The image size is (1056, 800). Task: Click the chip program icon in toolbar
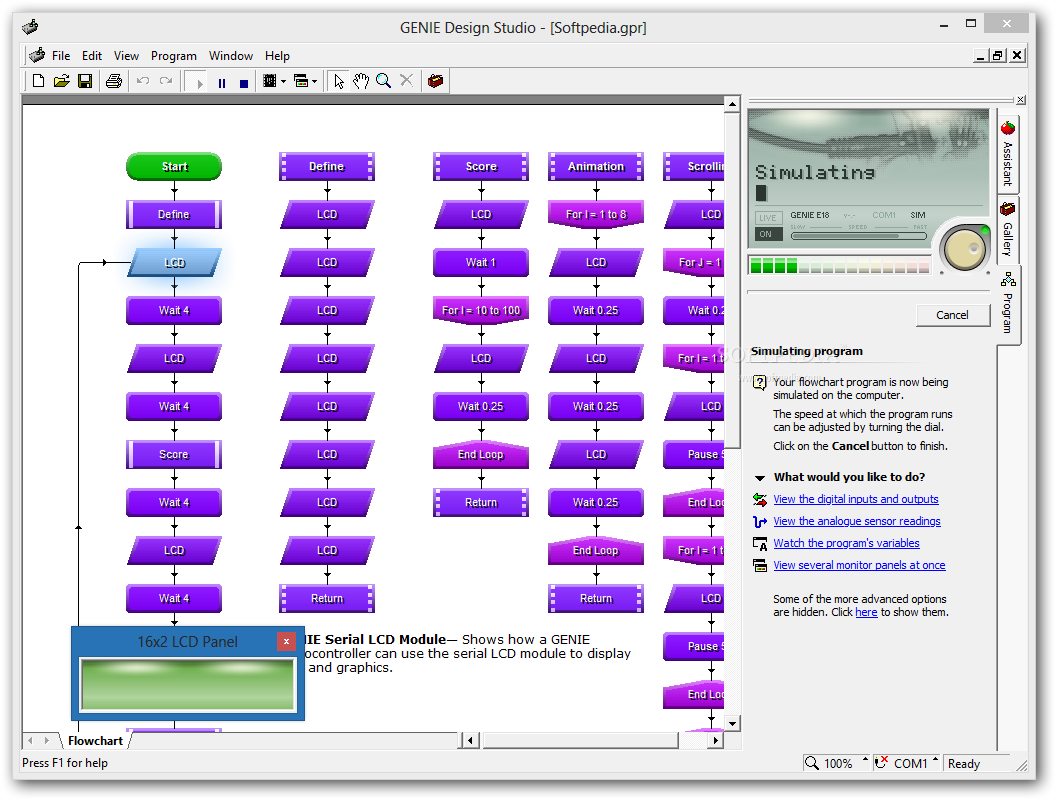(x=269, y=81)
